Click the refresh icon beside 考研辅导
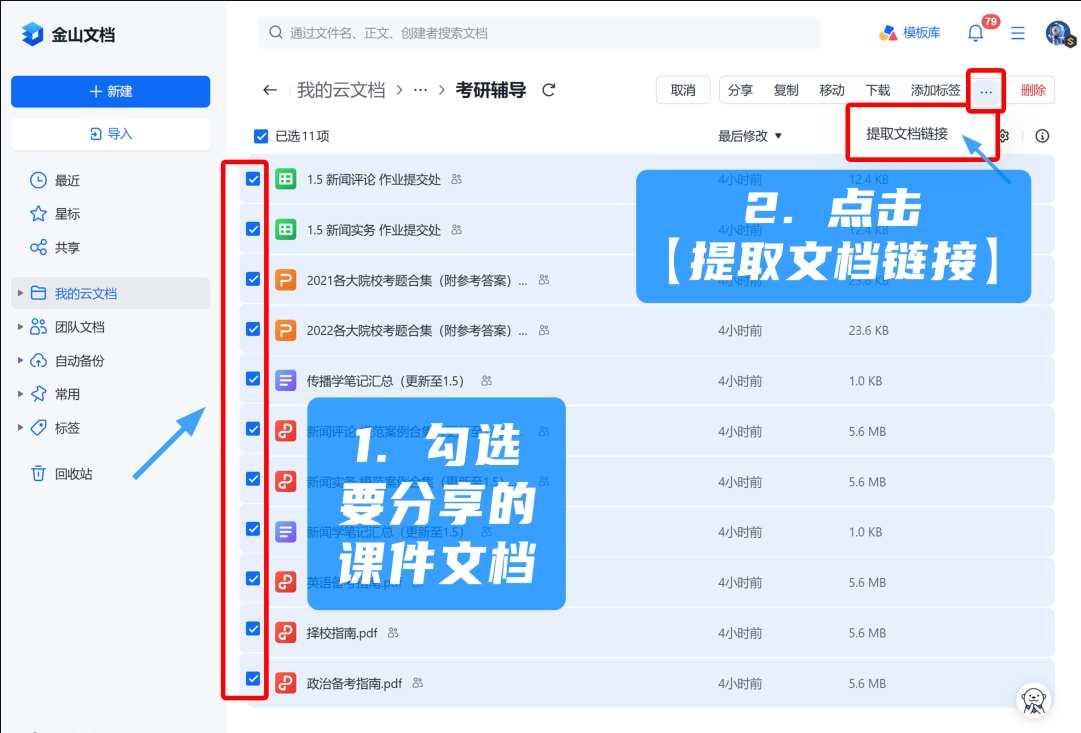Image resolution: width=1081 pixels, height=733 pixels. [x=548, y=90]
